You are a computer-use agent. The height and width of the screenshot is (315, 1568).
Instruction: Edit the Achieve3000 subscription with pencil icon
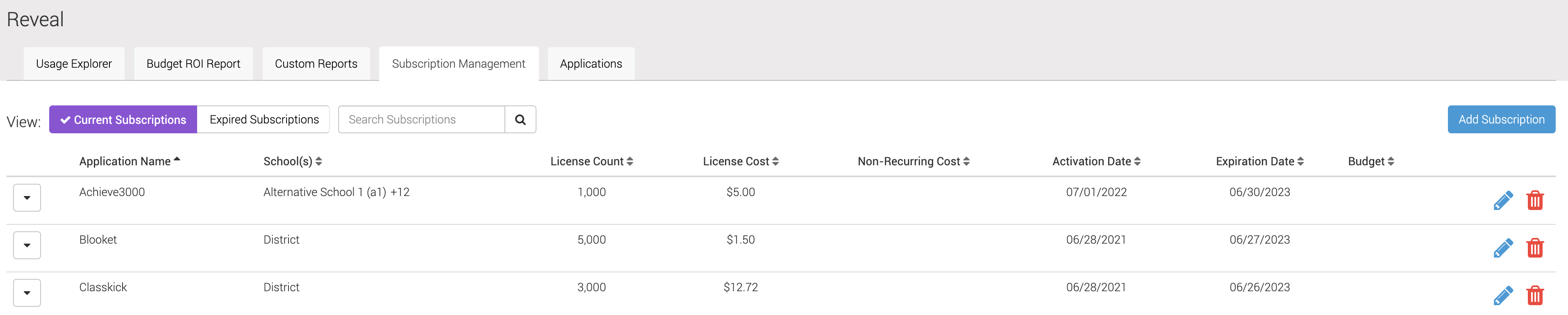tap(1503, 201)
